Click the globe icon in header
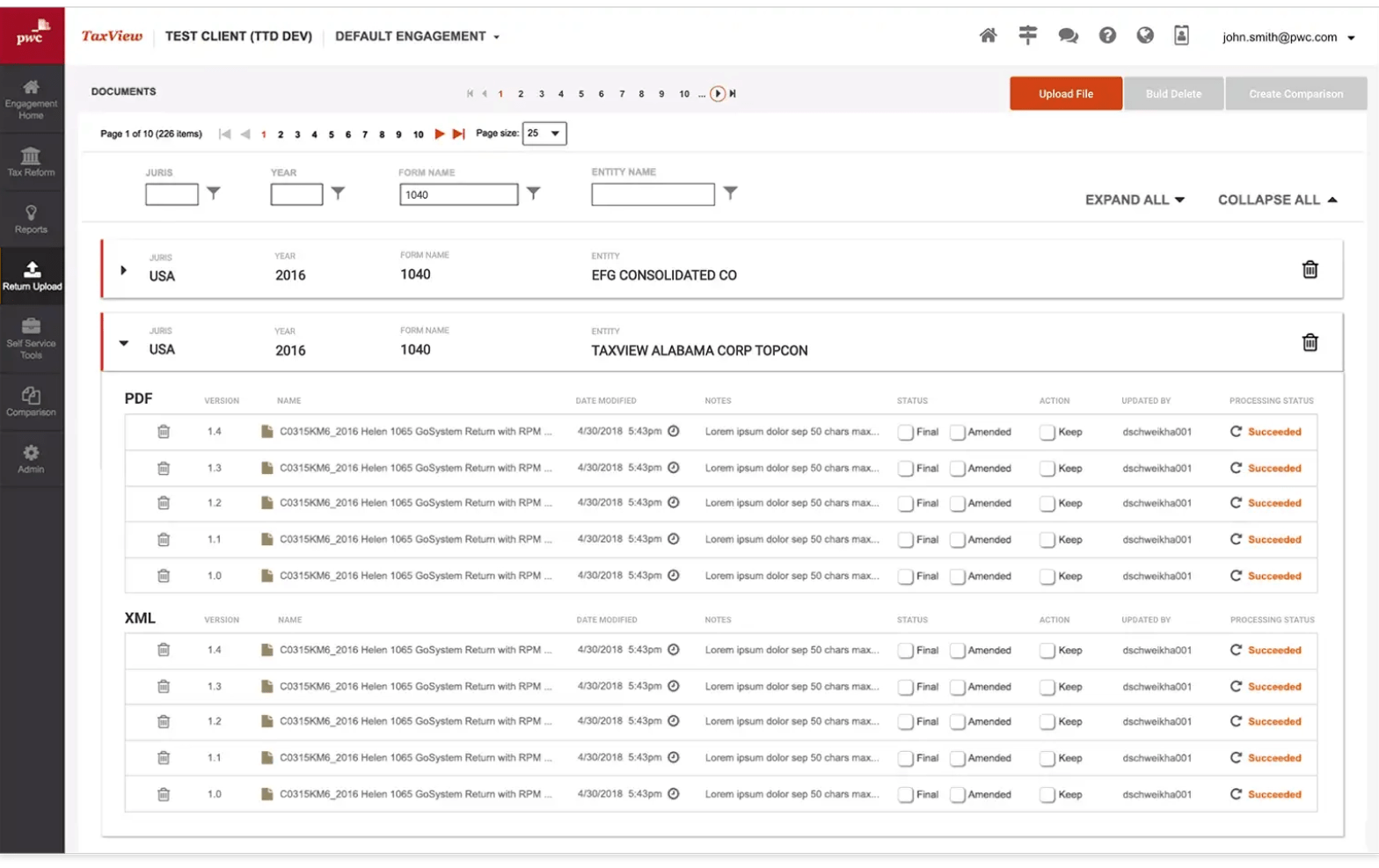This screenshot has height=868, width=1379. click(1144, 36)
